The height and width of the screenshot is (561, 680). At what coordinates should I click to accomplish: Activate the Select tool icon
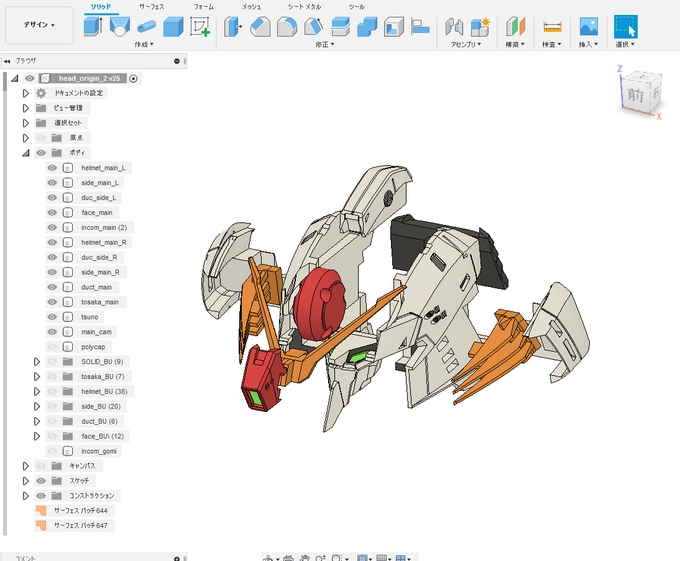point(625,26)
